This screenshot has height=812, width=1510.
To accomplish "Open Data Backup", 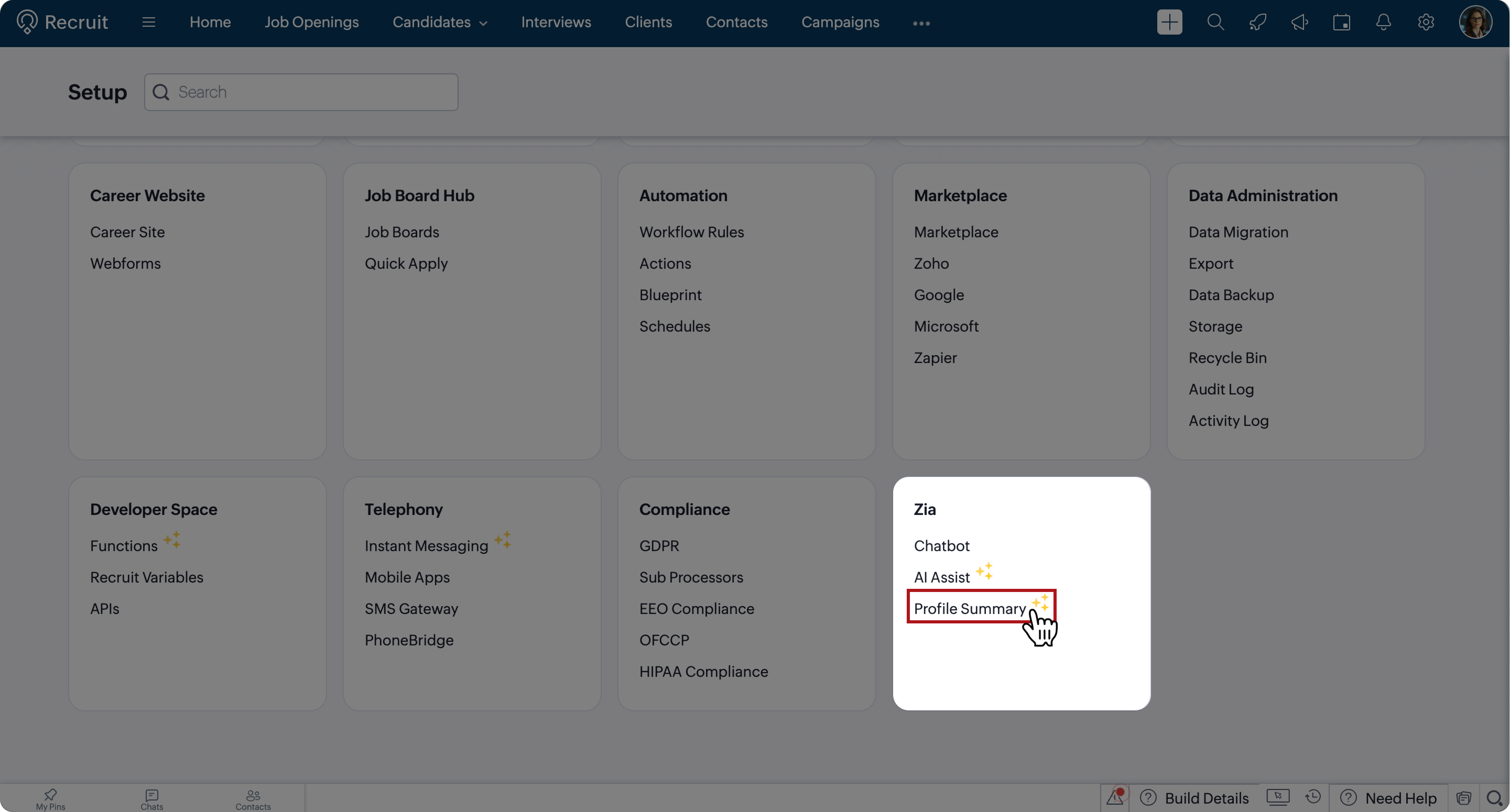I will pyautogui.click(x=1232, y=295).
